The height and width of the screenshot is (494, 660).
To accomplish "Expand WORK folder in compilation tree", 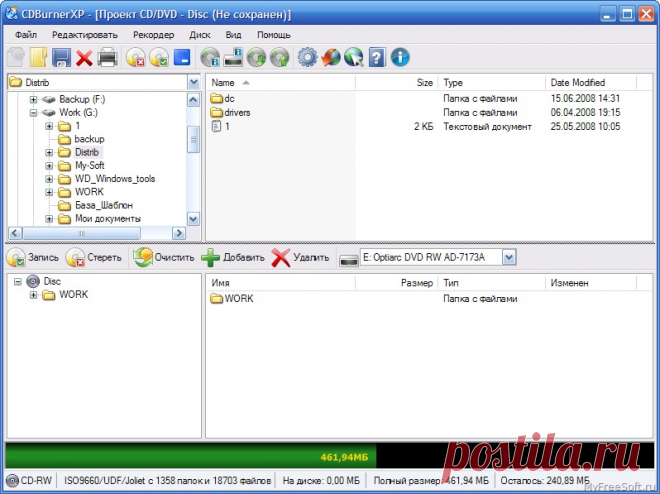I will click(33, 295).
